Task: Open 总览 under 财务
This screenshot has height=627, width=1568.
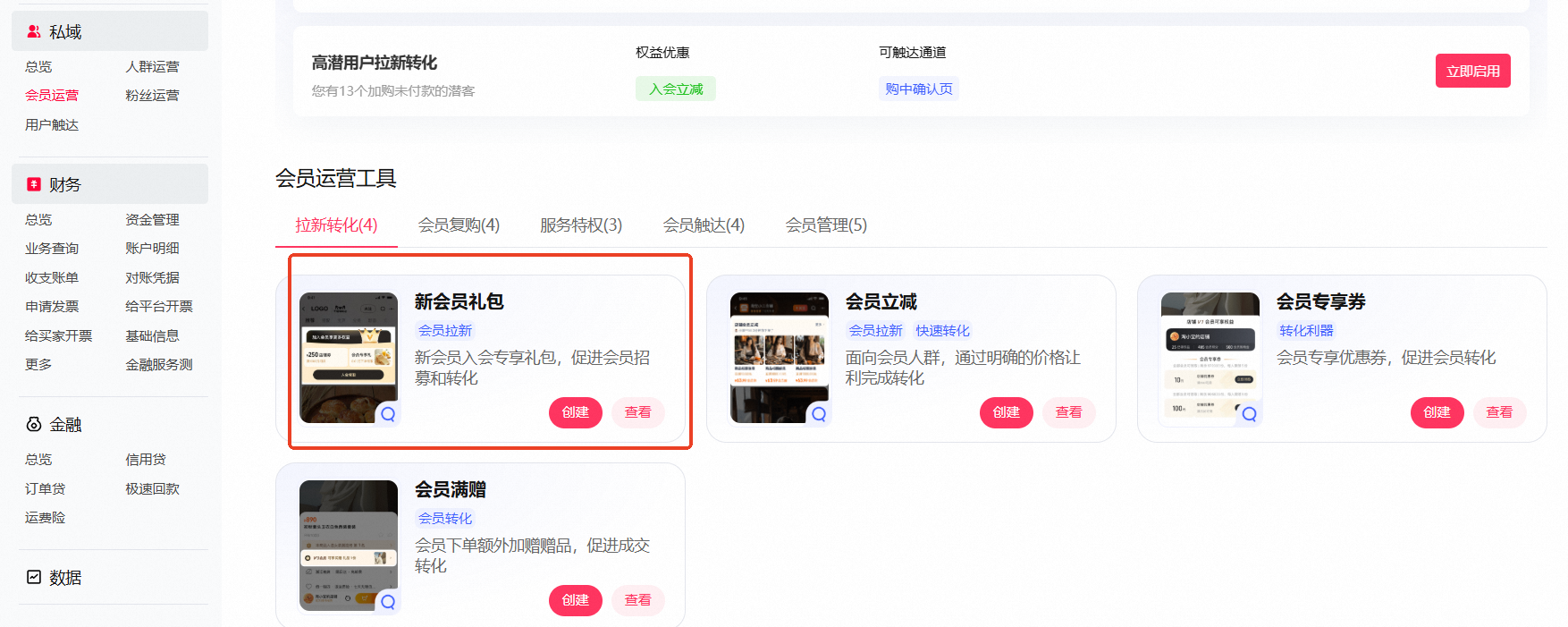Action: tap(38, 220)
